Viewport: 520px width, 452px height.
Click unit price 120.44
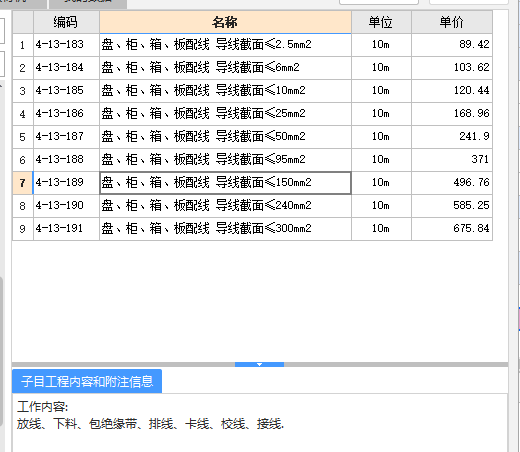click(x=452, y=91)
